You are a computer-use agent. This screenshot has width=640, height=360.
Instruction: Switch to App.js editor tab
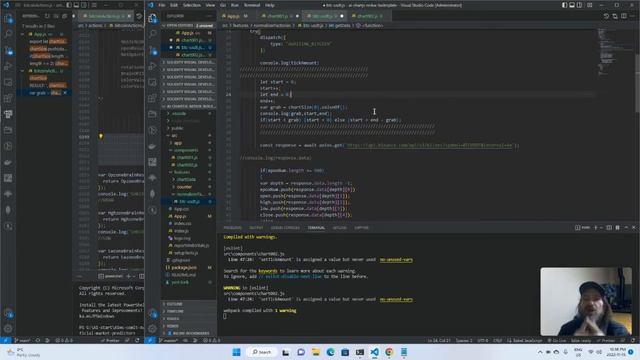(236, 16)
